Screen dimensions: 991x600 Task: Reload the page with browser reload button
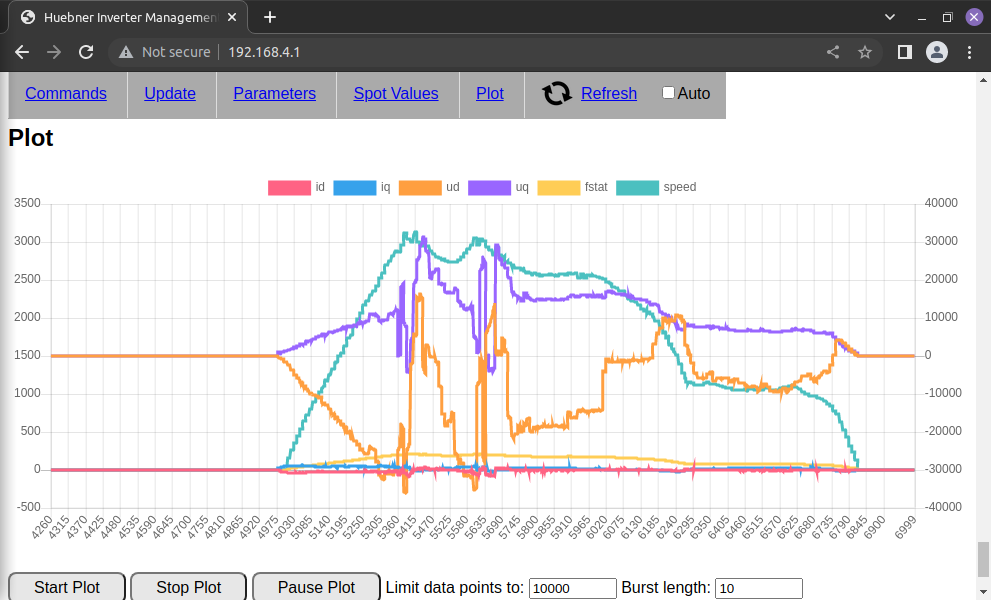click(x=86, y=52)
